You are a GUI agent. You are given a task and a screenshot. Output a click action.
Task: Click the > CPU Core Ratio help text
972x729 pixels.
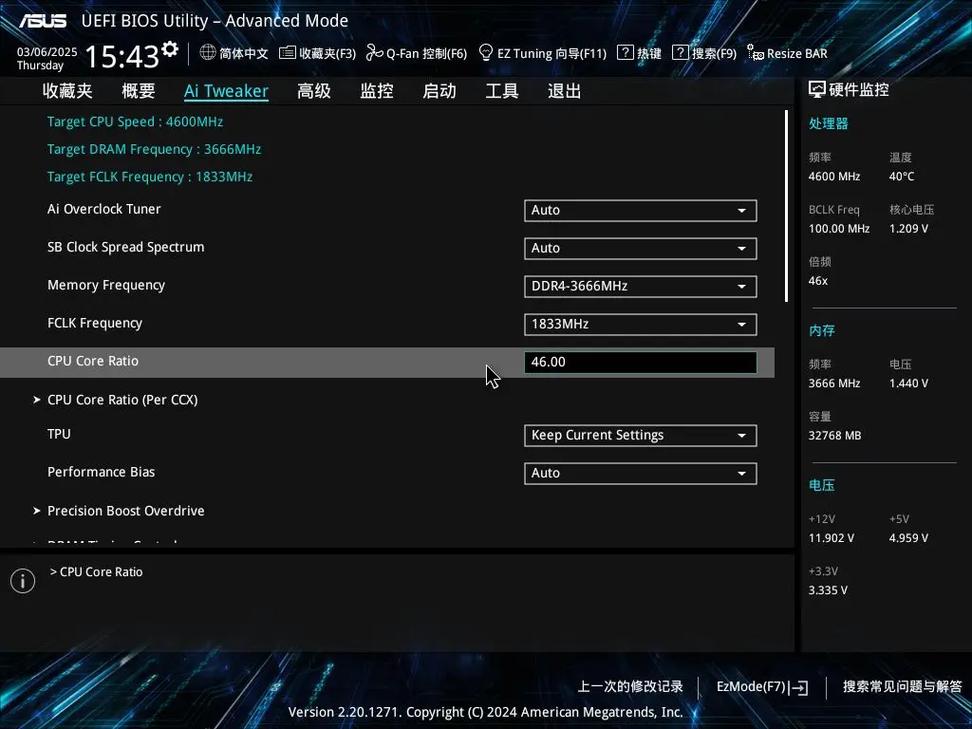coord(96,572)
